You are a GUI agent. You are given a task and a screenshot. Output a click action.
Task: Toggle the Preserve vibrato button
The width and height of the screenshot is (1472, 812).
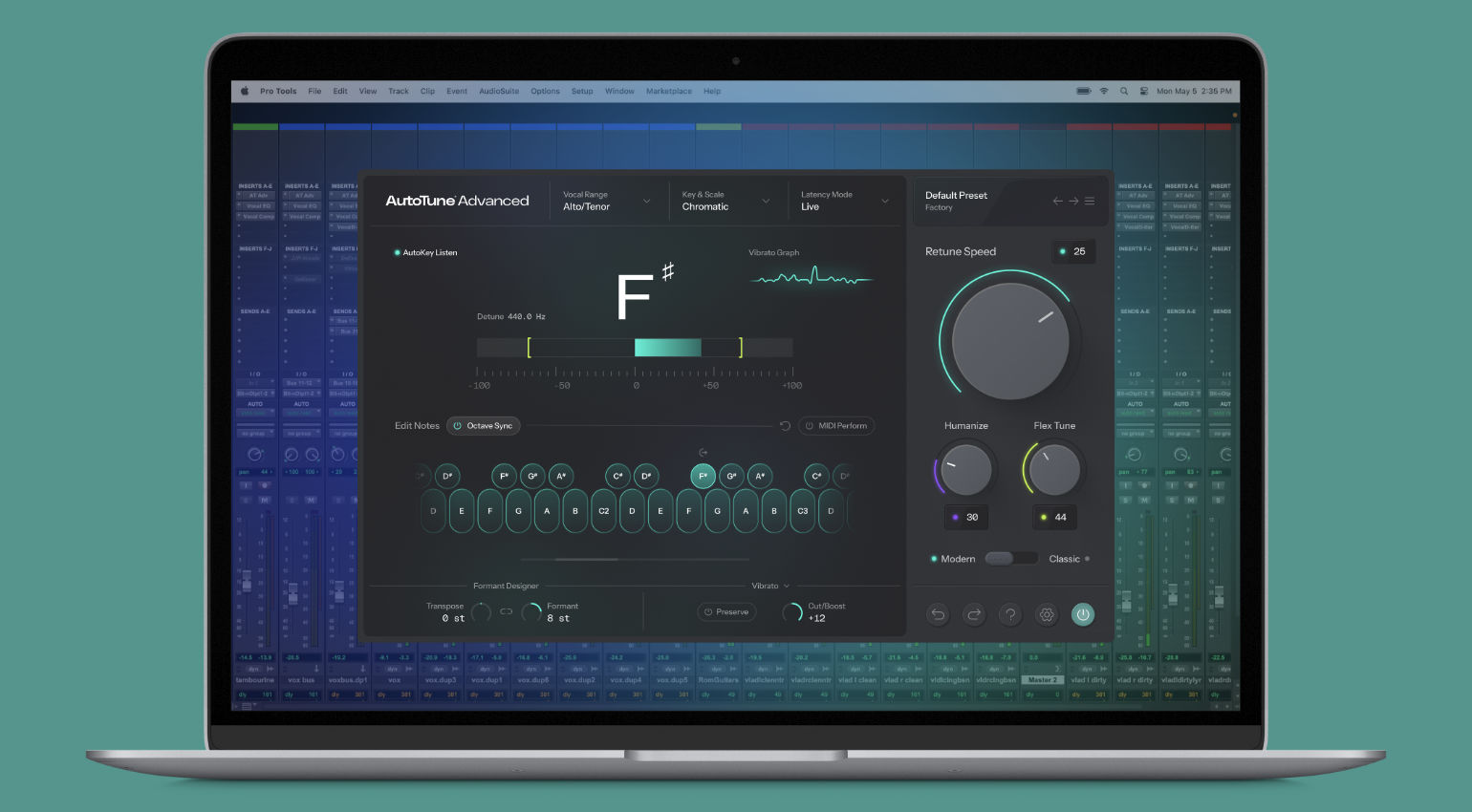pos(726,612)
